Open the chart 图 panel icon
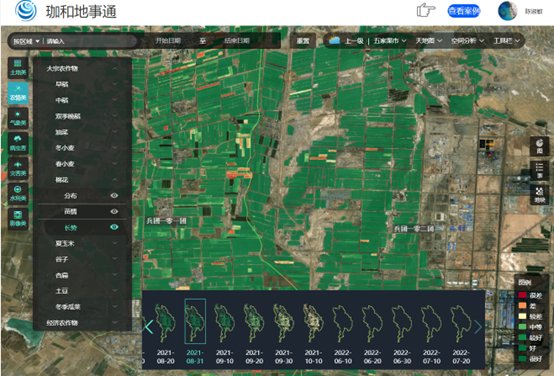554x376 pixels. pos(540,146)
